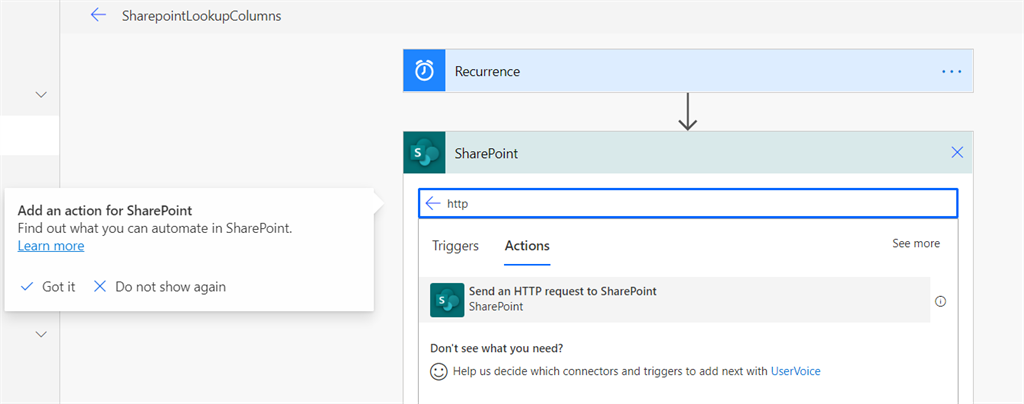Open the Learn more link
1024x404 pixels.
pyautogui.click(x=51, y=246)
